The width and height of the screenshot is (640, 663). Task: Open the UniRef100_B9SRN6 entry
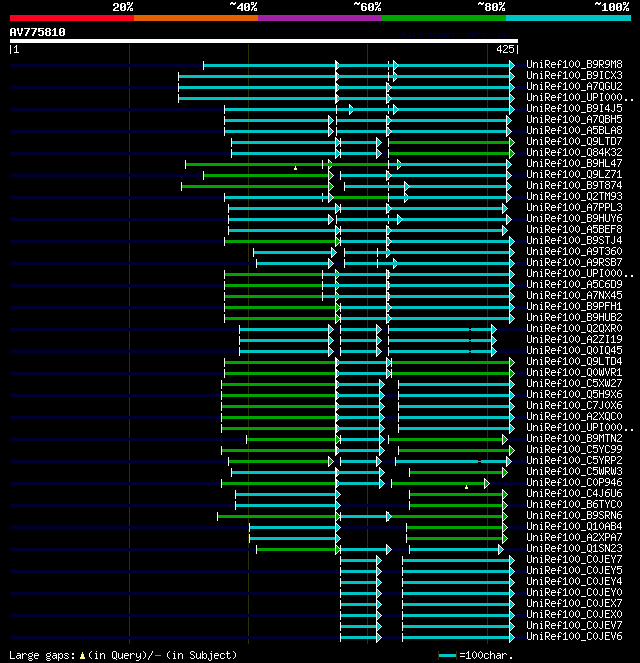tap(574, 515)
